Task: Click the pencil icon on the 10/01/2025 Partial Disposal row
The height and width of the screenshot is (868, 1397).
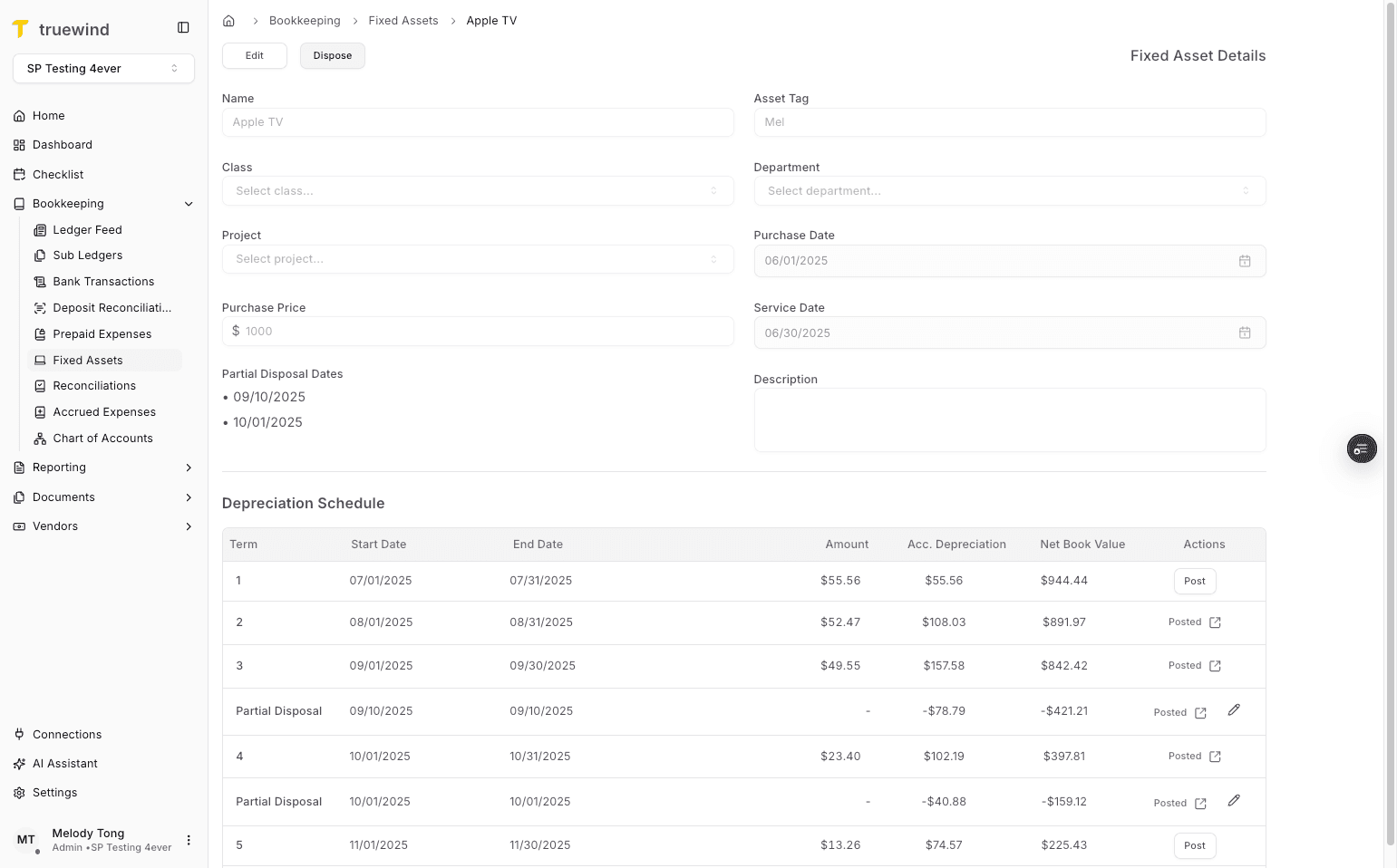Action: coord(1234,800)
